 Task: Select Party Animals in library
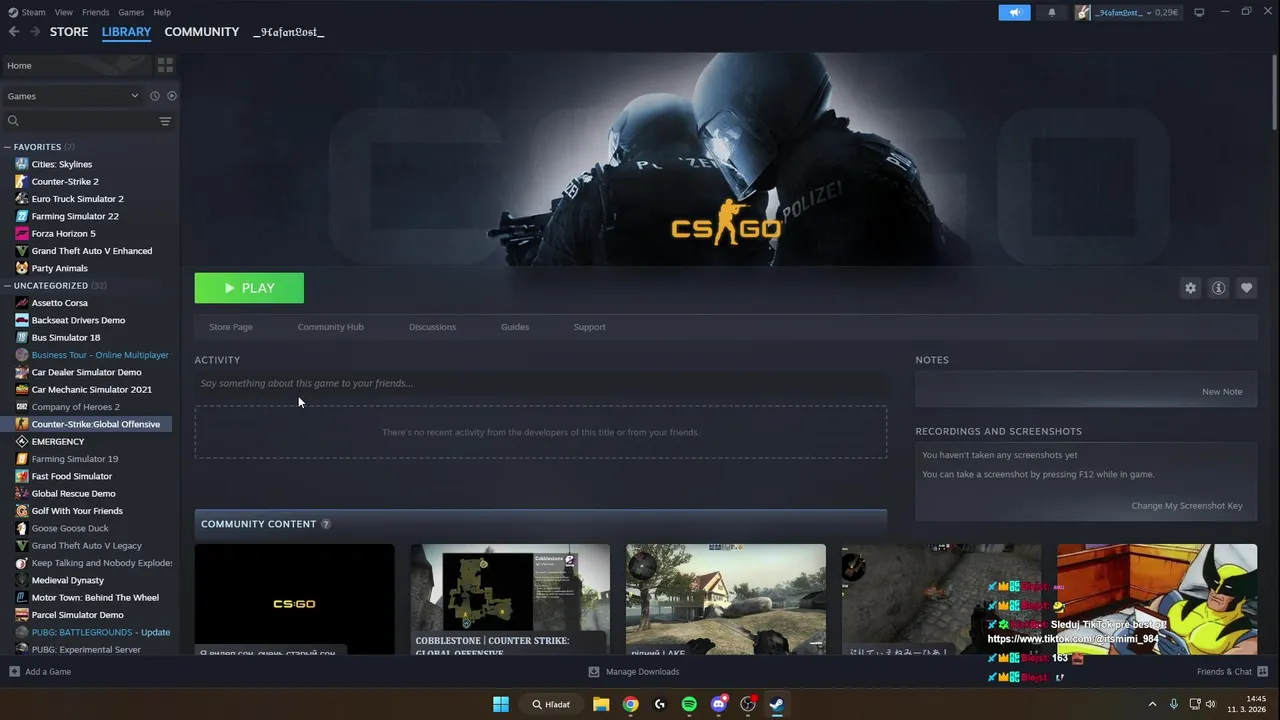[x=59, y=268]
